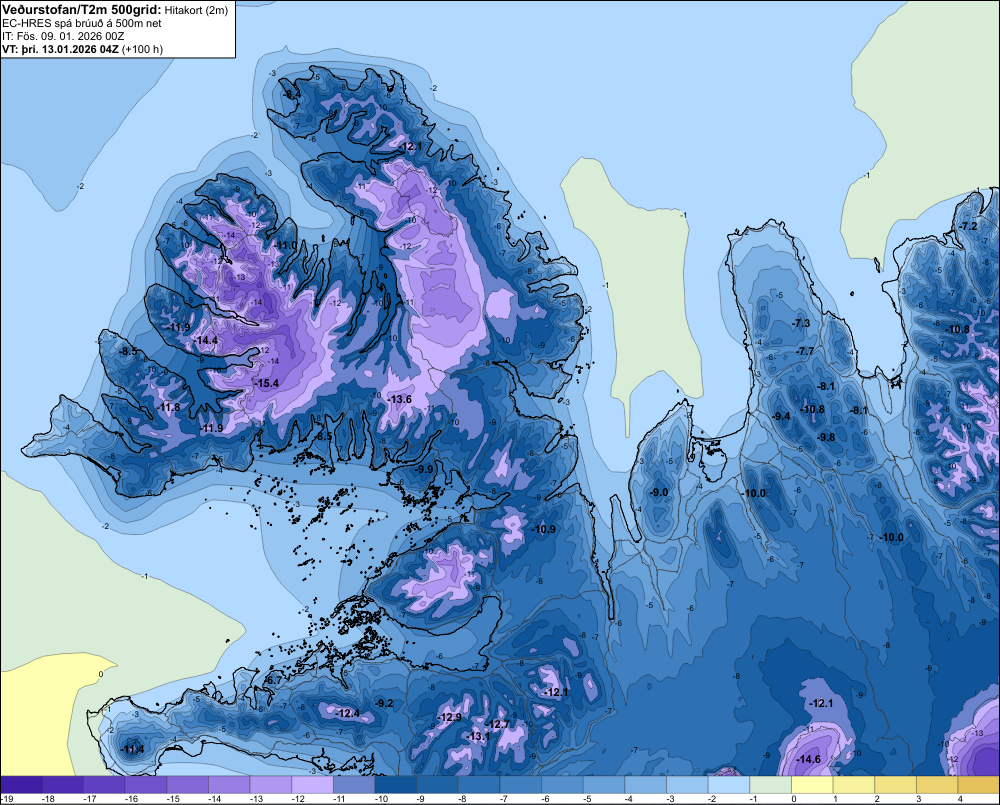Click the -12.4 temperature label
Screen dimensions: 1000x805
pyautogui.click(x=348, y=713)
